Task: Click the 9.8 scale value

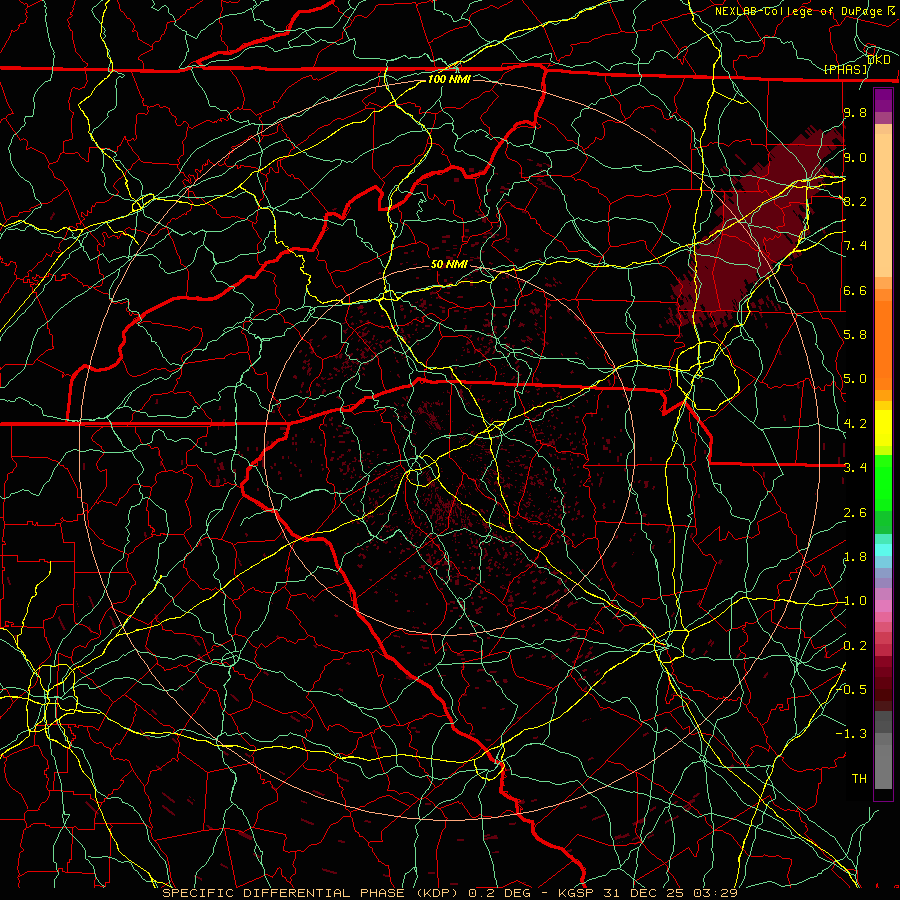Action: (855, 112)
